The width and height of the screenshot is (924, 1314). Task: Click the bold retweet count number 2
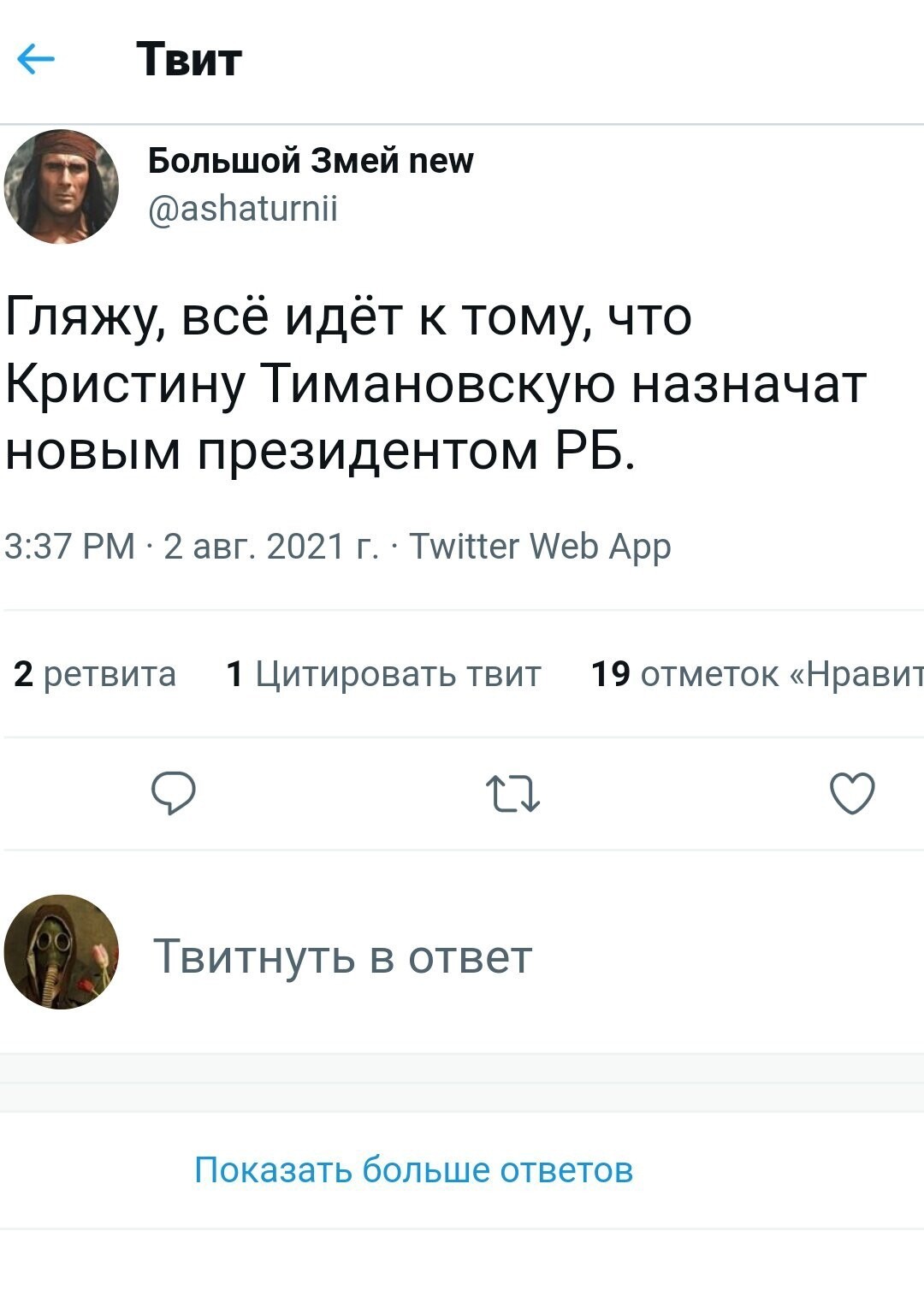click(23, 674)
